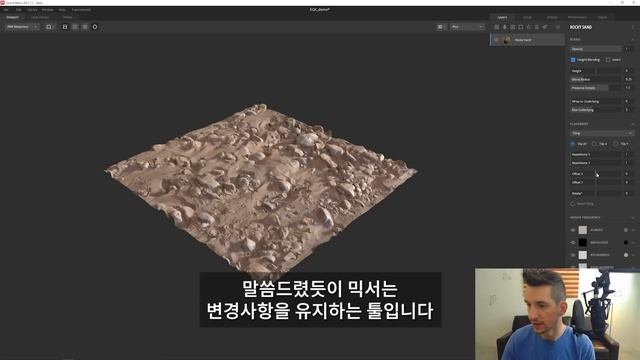The height and width of the screenshot is (360, 640).
Task: Click the camera screenshot icon in viewport toolbar
Action: pyautogui.click(x=49, y=27)
